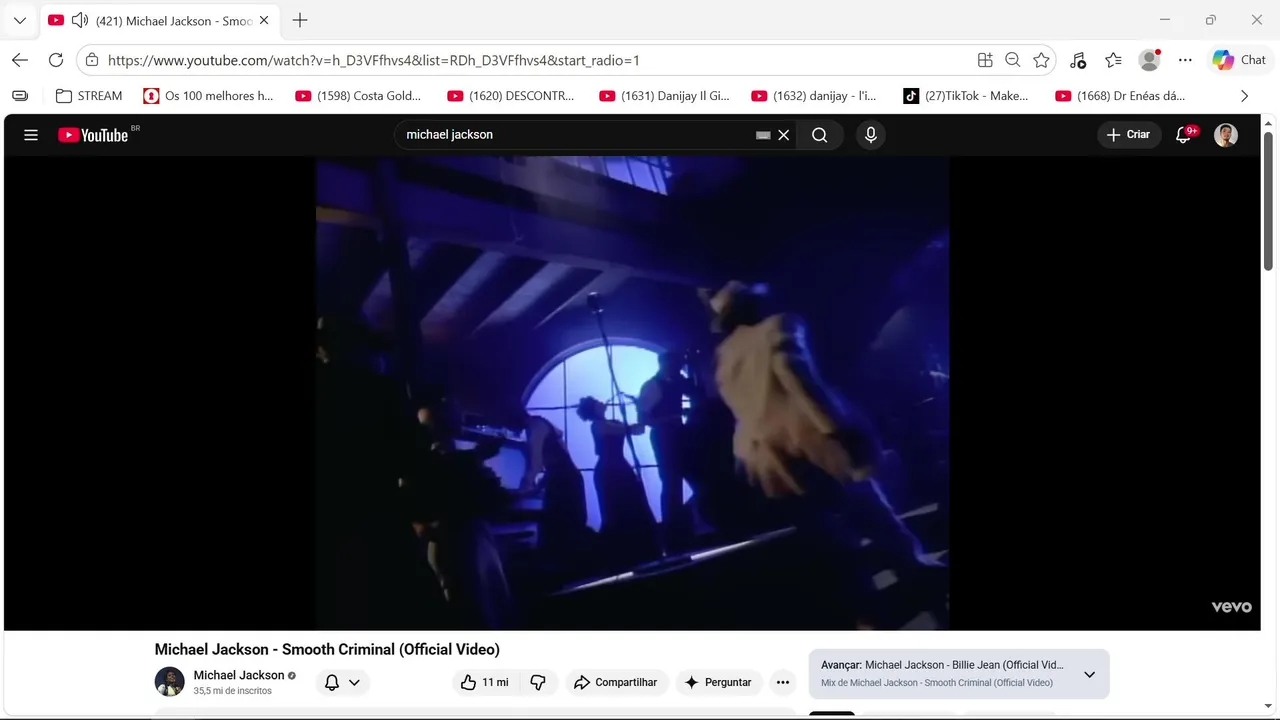Click the video title Smooth Criminal text
Viewport: 1280px width, 720px height.
tap(327, 649)
